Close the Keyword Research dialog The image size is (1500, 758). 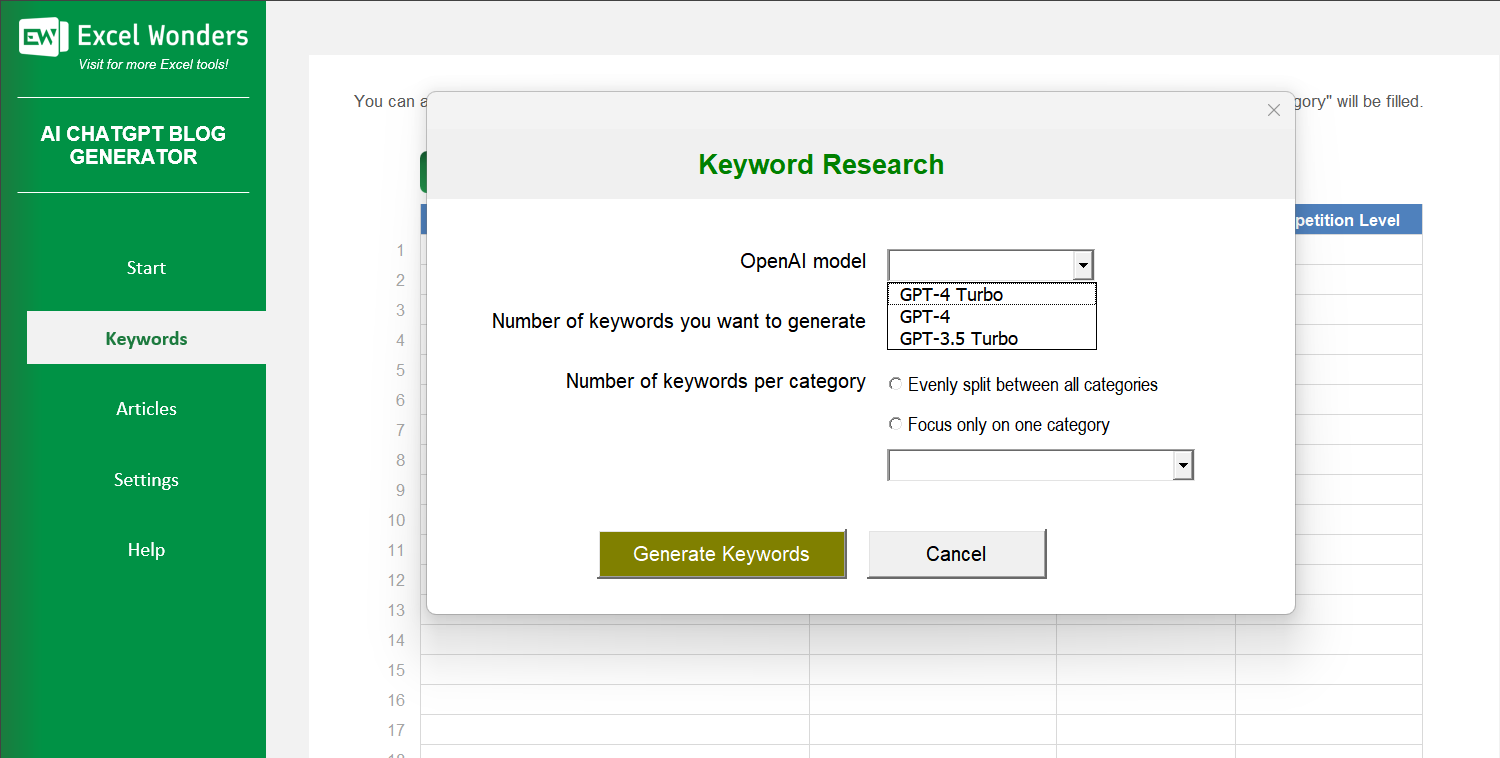pyautogui.click(x=1273, y=110)
